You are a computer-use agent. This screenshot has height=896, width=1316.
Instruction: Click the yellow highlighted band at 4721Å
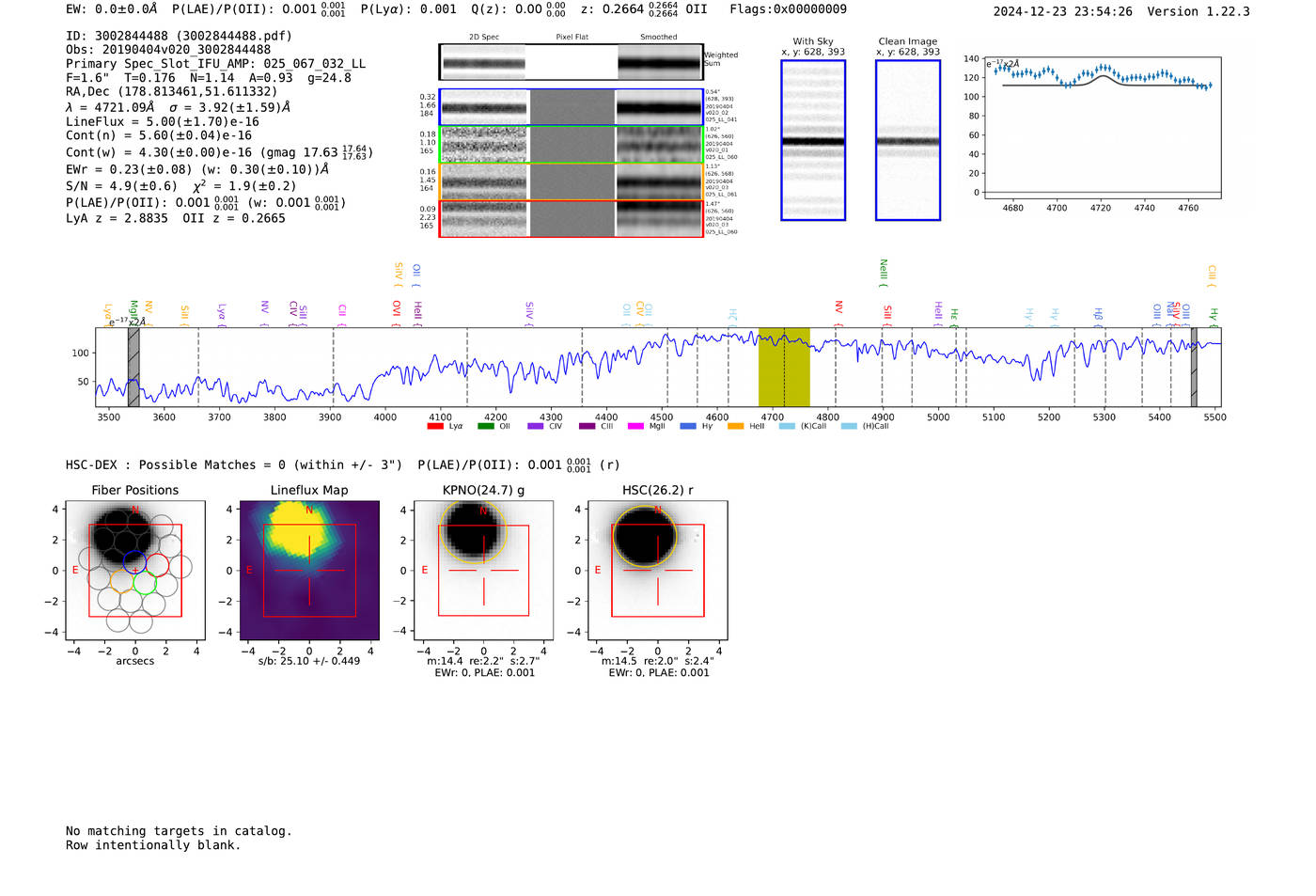click(x=784, y=367)
